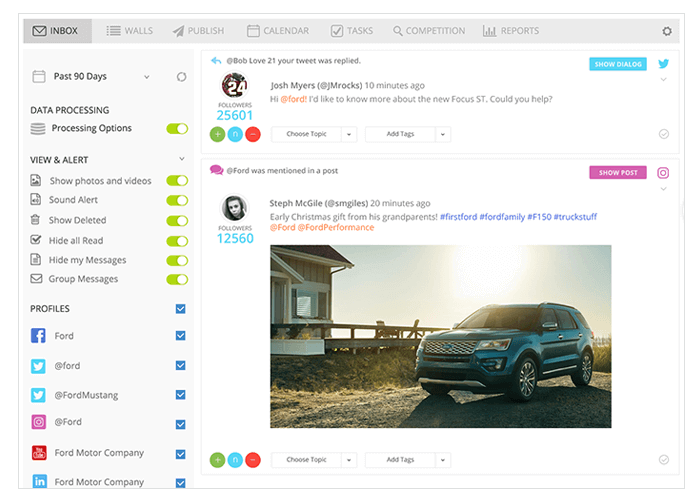Click the blue neutral icon on Josh Myers message
The image size is (700, 500).
coord(235,134)
